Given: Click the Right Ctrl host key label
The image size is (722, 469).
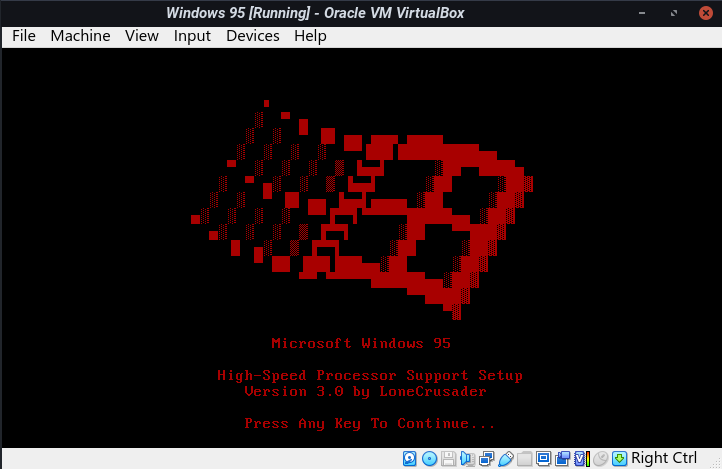Looking at the screenshot, I should point(664,458).
